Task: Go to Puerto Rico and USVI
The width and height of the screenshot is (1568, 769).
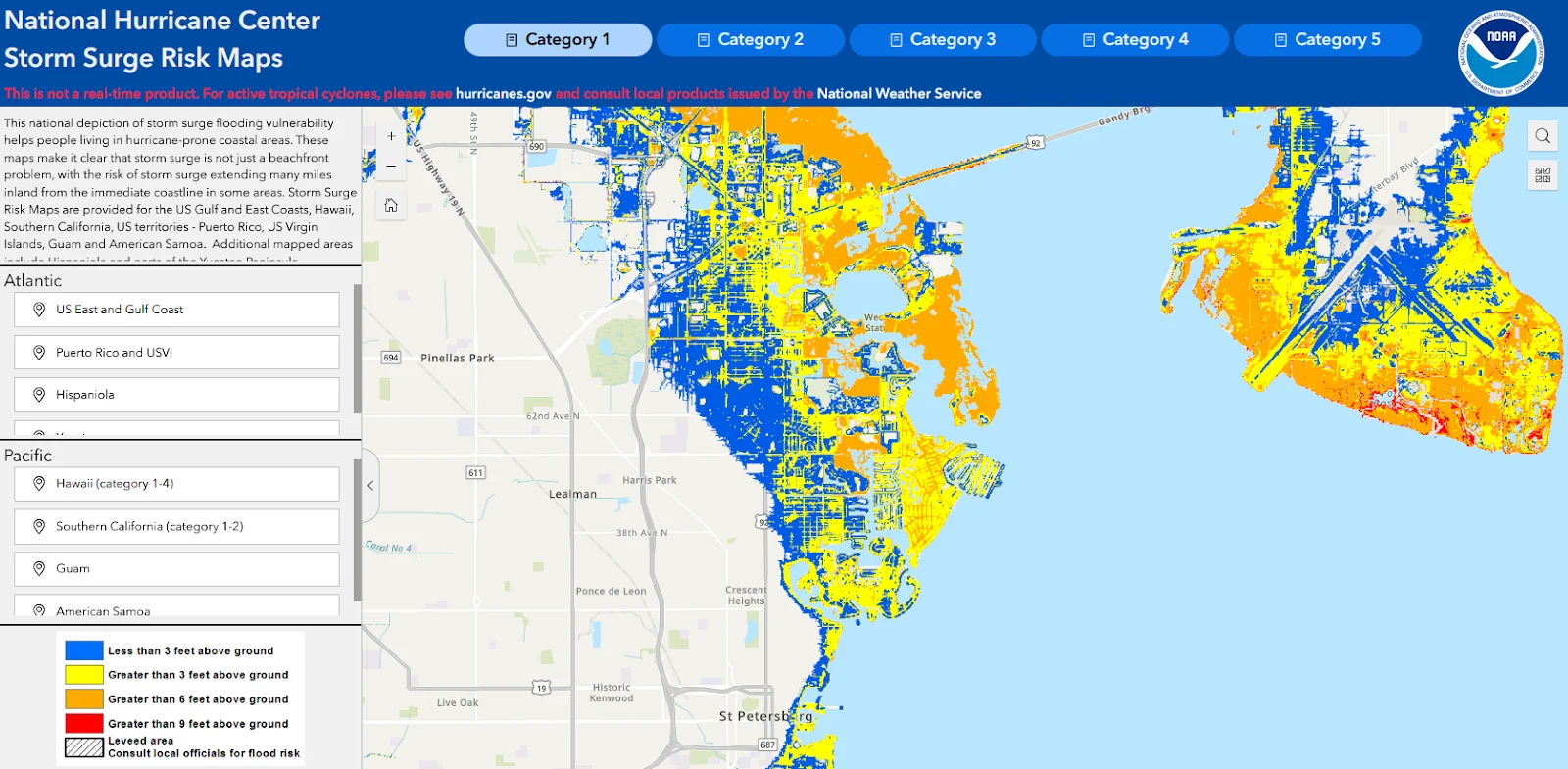Action: tap(176, 353)
